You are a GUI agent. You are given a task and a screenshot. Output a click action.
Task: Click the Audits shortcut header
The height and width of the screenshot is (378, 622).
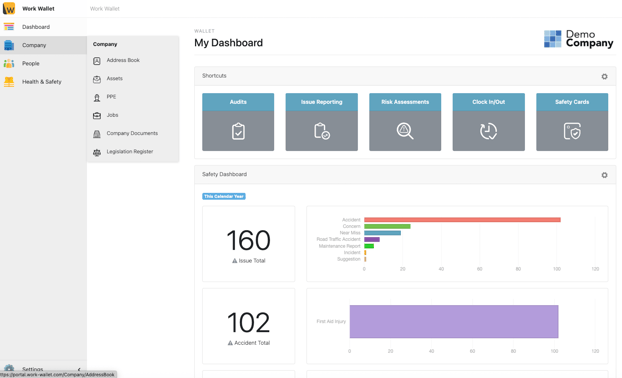[x=238, y=102]
